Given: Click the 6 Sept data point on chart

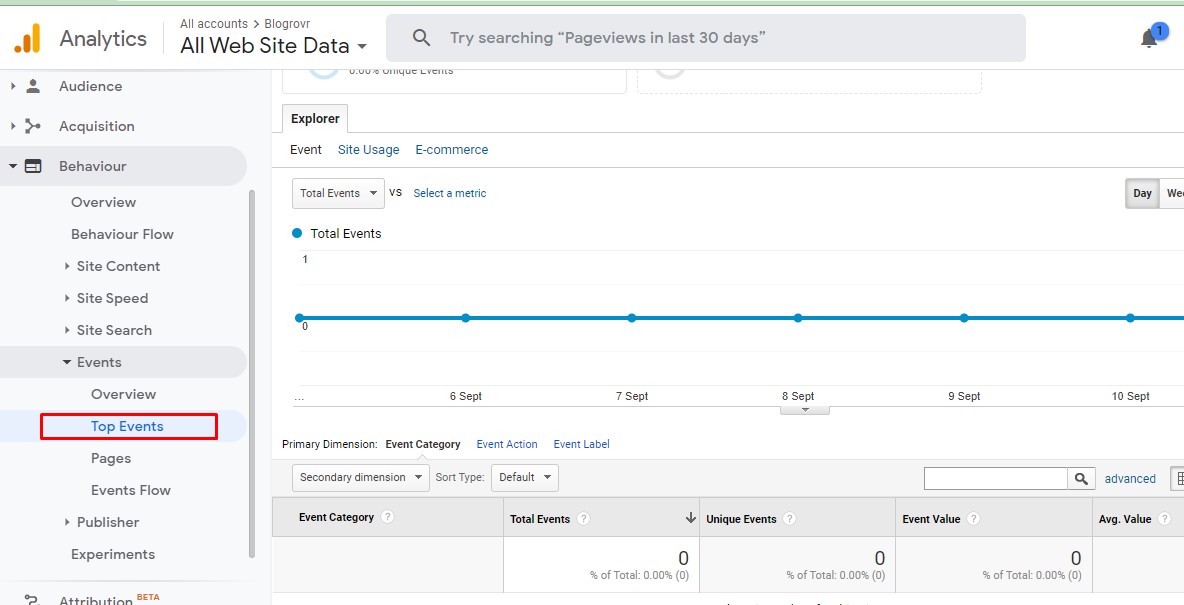Looking at the screenshot, I should 465,318.
